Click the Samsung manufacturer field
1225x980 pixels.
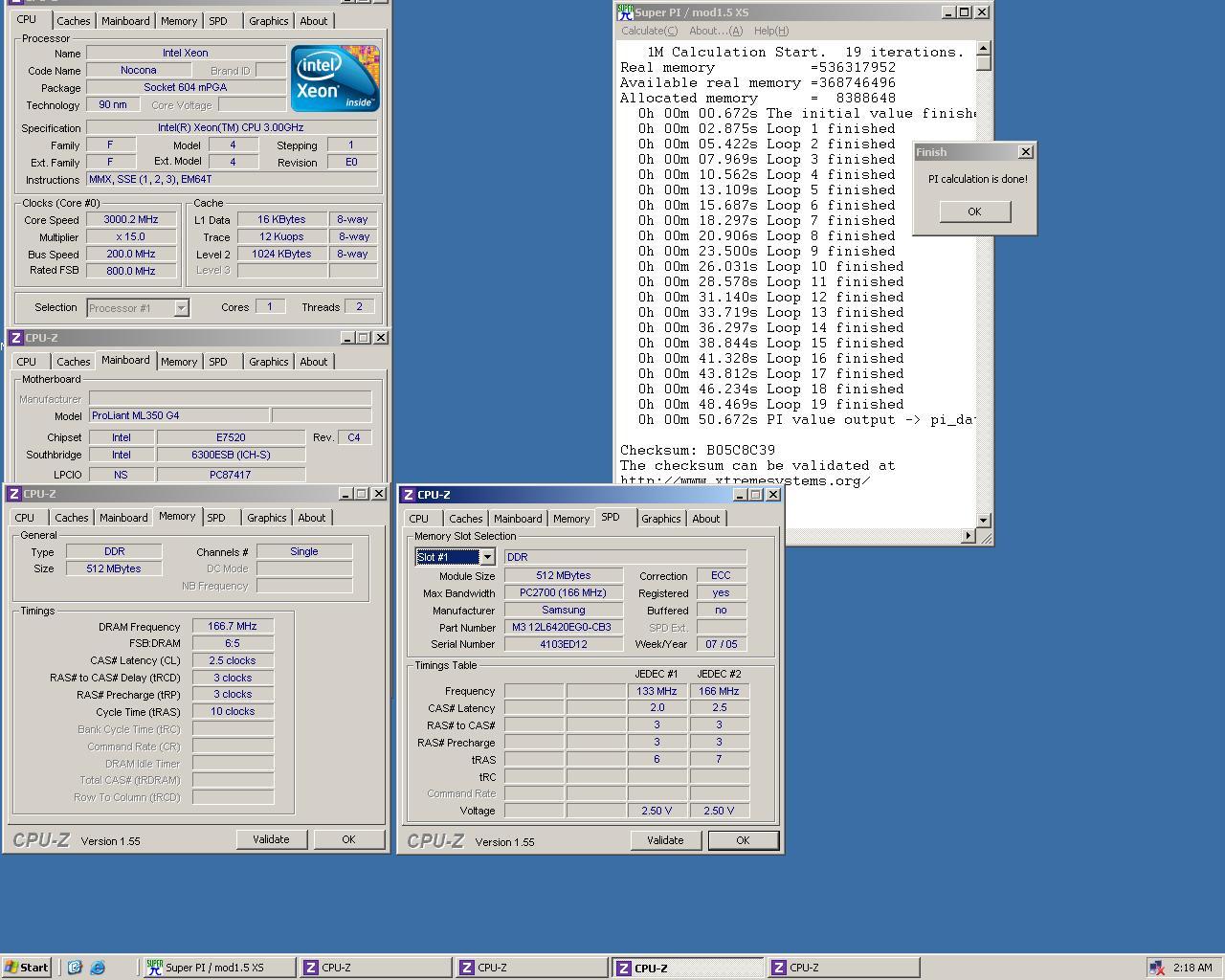564,610
